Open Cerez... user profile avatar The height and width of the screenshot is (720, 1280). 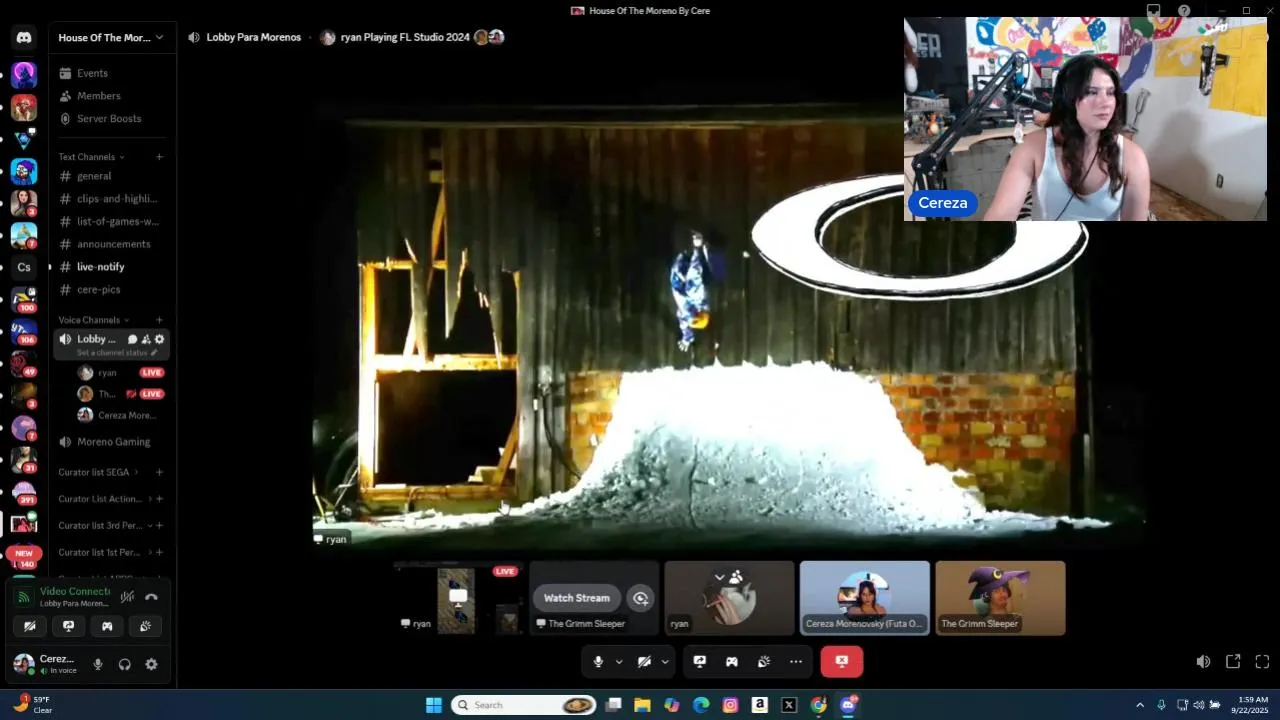click(x=23, y=664)
